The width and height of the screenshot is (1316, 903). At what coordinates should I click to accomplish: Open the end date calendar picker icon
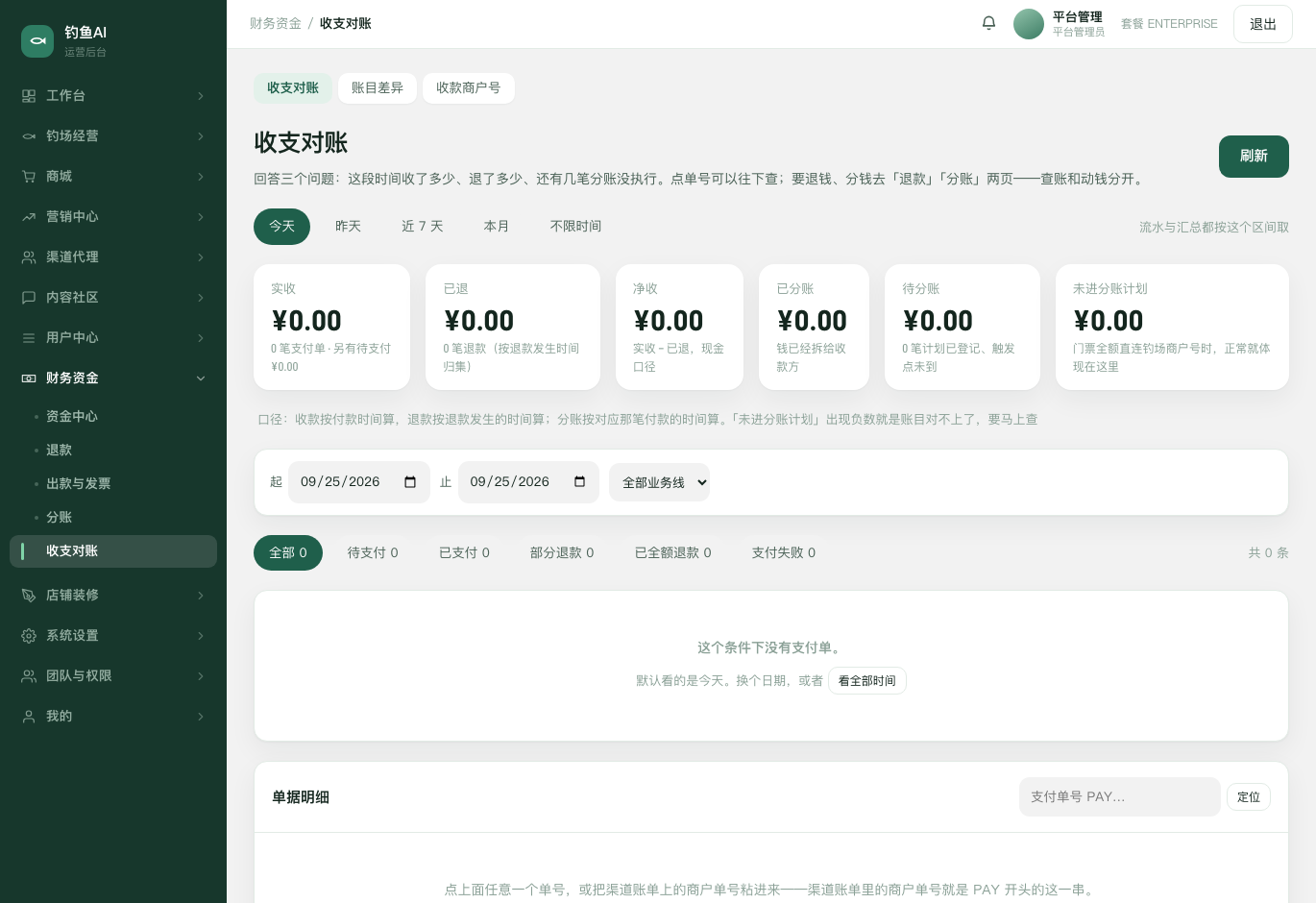tap(579, 482)
